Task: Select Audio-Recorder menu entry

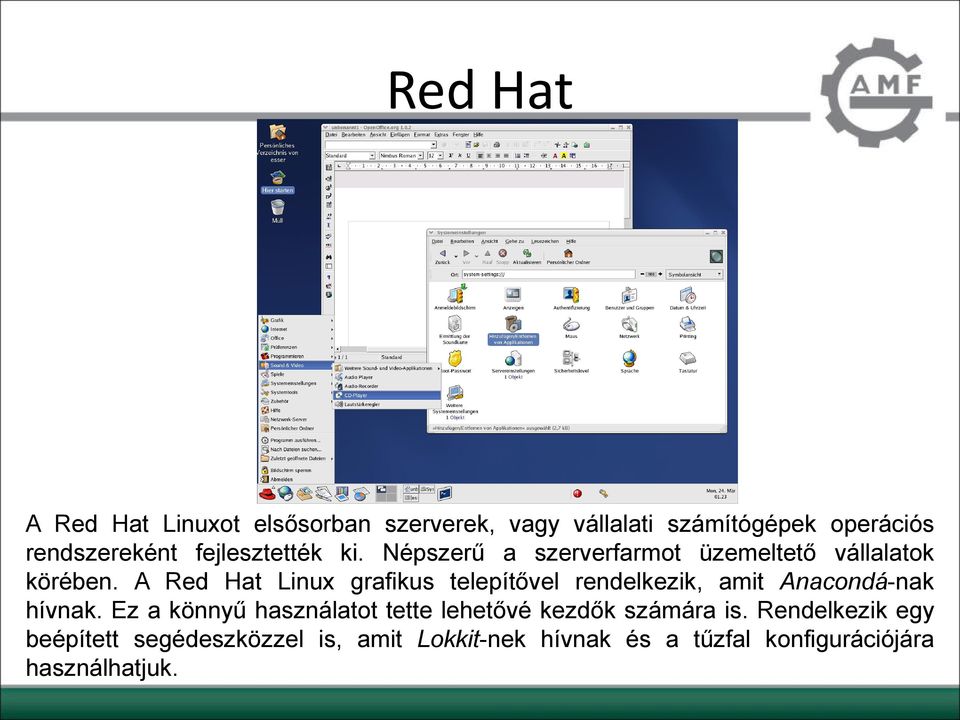Action: (x=387, y=386)
